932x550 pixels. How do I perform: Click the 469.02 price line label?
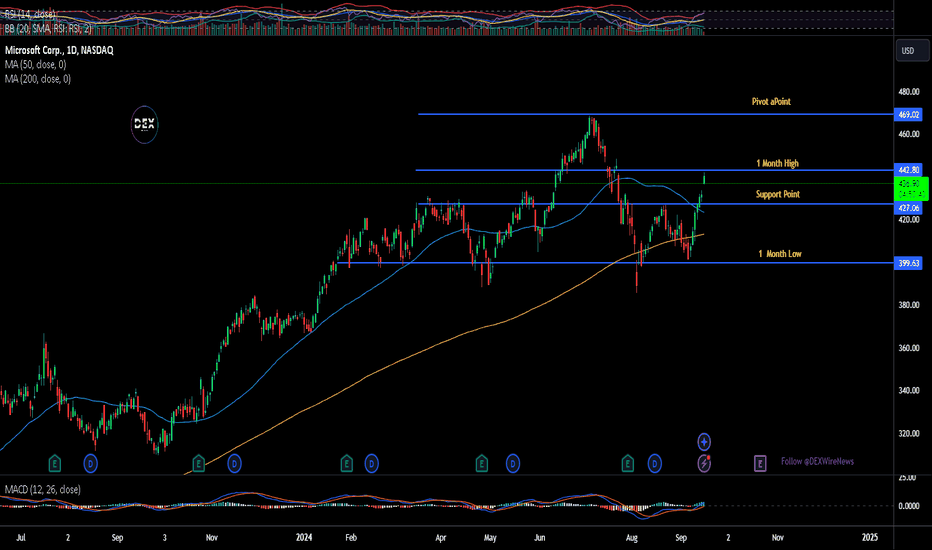(x=908, y=114)
